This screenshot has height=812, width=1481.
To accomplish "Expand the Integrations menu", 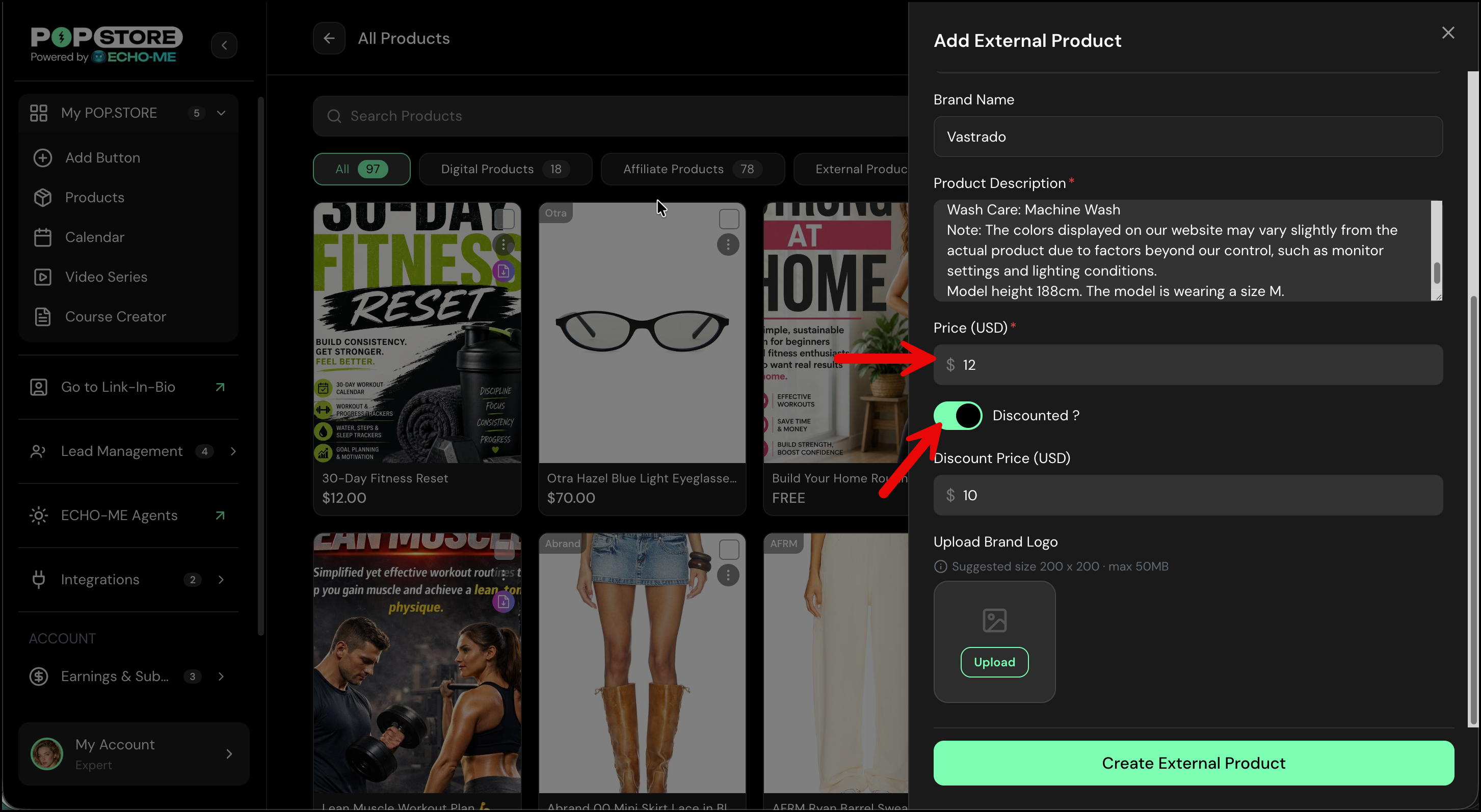I will pos(221,579).
